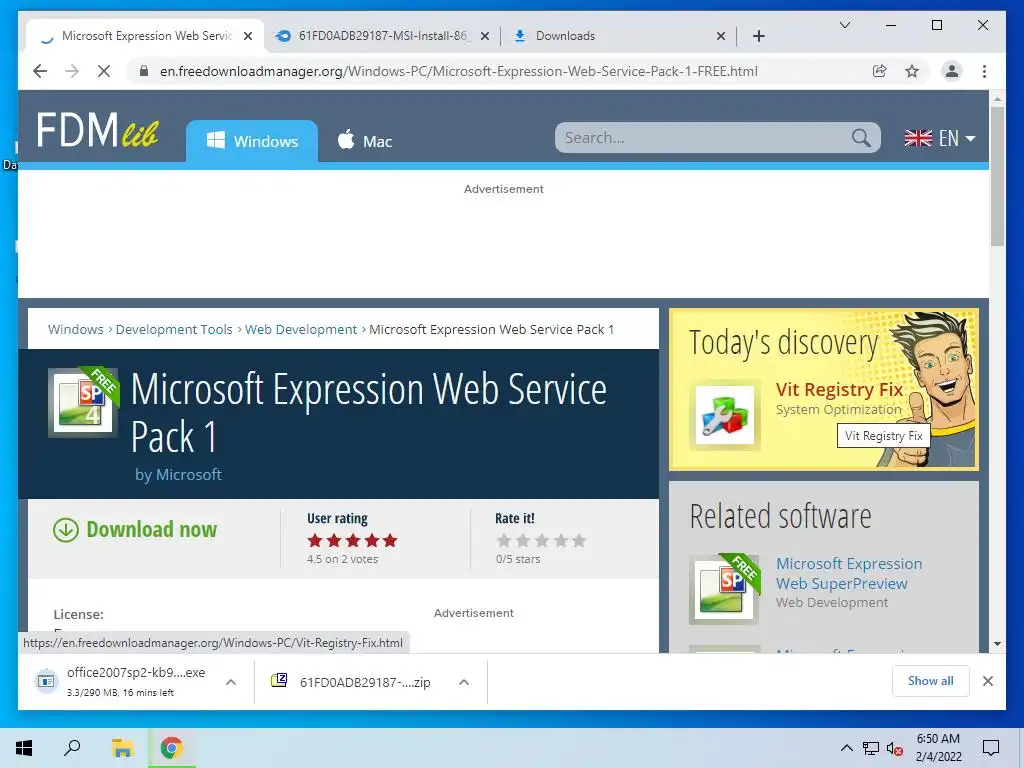Click the Vit Registry Fix cubes icon
The width and height of the screenshot is (1024, 768).
tap(725, 415)
